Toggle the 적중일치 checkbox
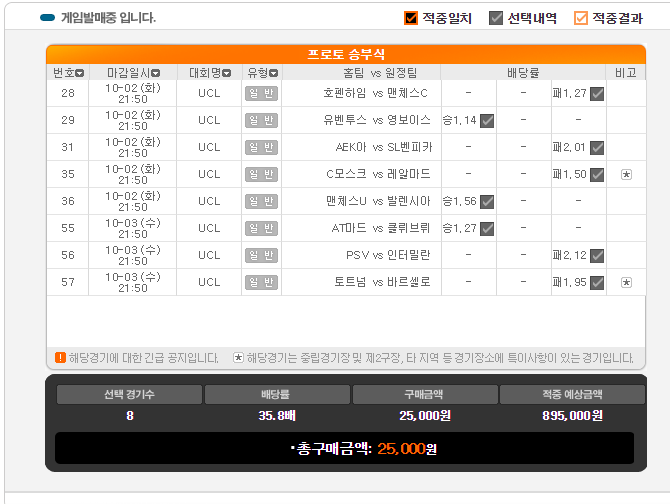 point(411,18)
